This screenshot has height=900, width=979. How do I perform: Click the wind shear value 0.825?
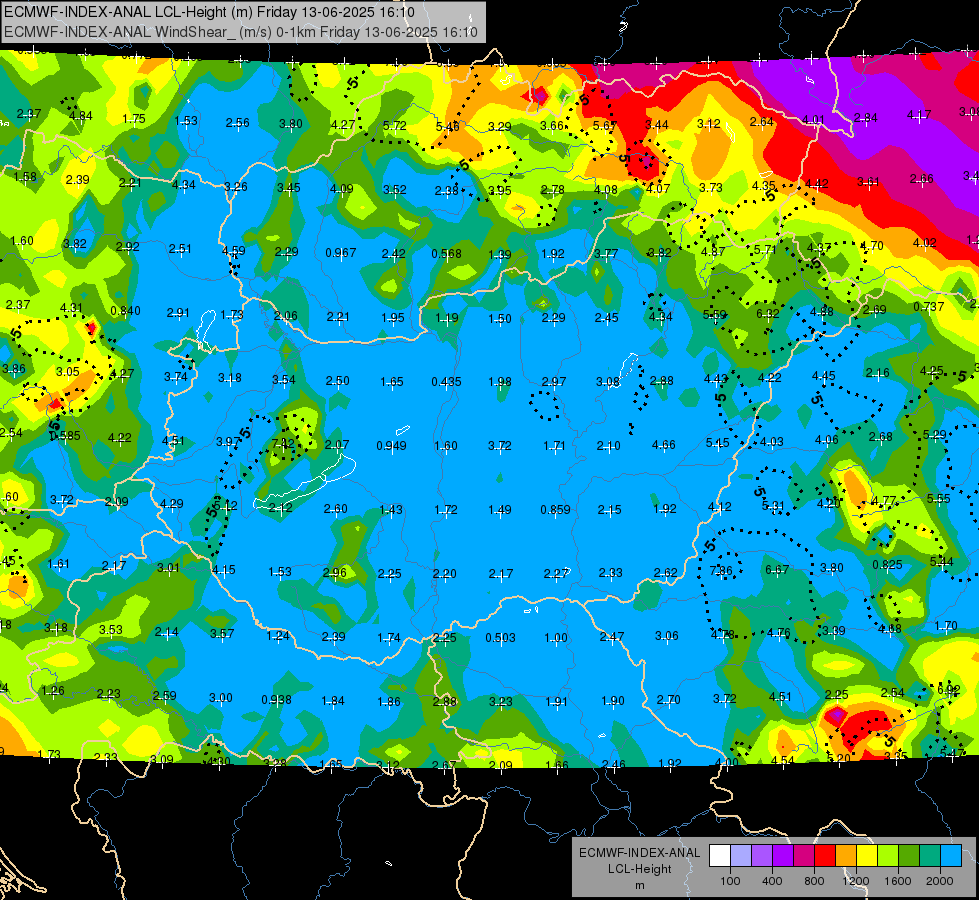887,565
